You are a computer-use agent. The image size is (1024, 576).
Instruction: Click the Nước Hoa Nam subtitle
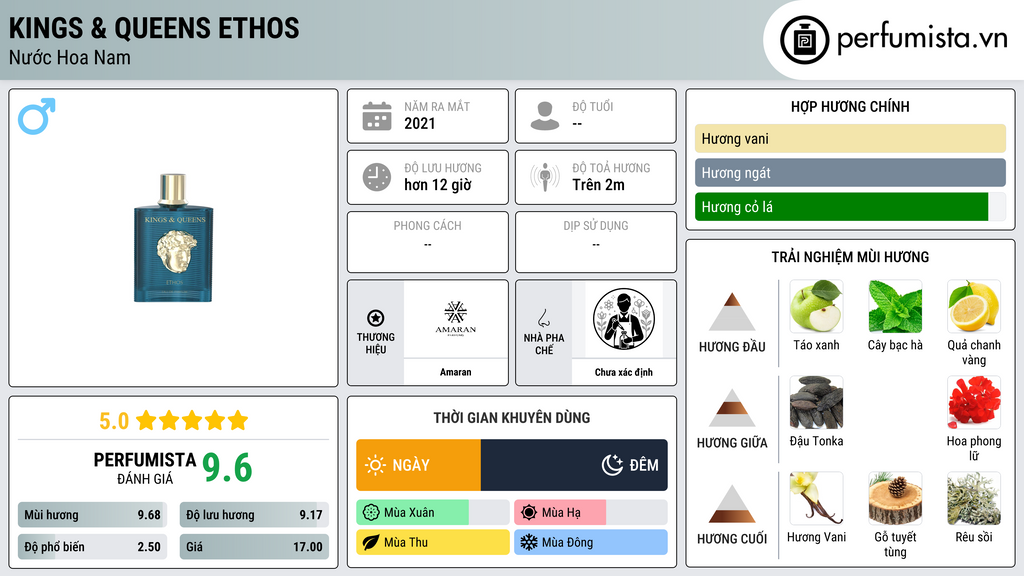click(70, 57)
